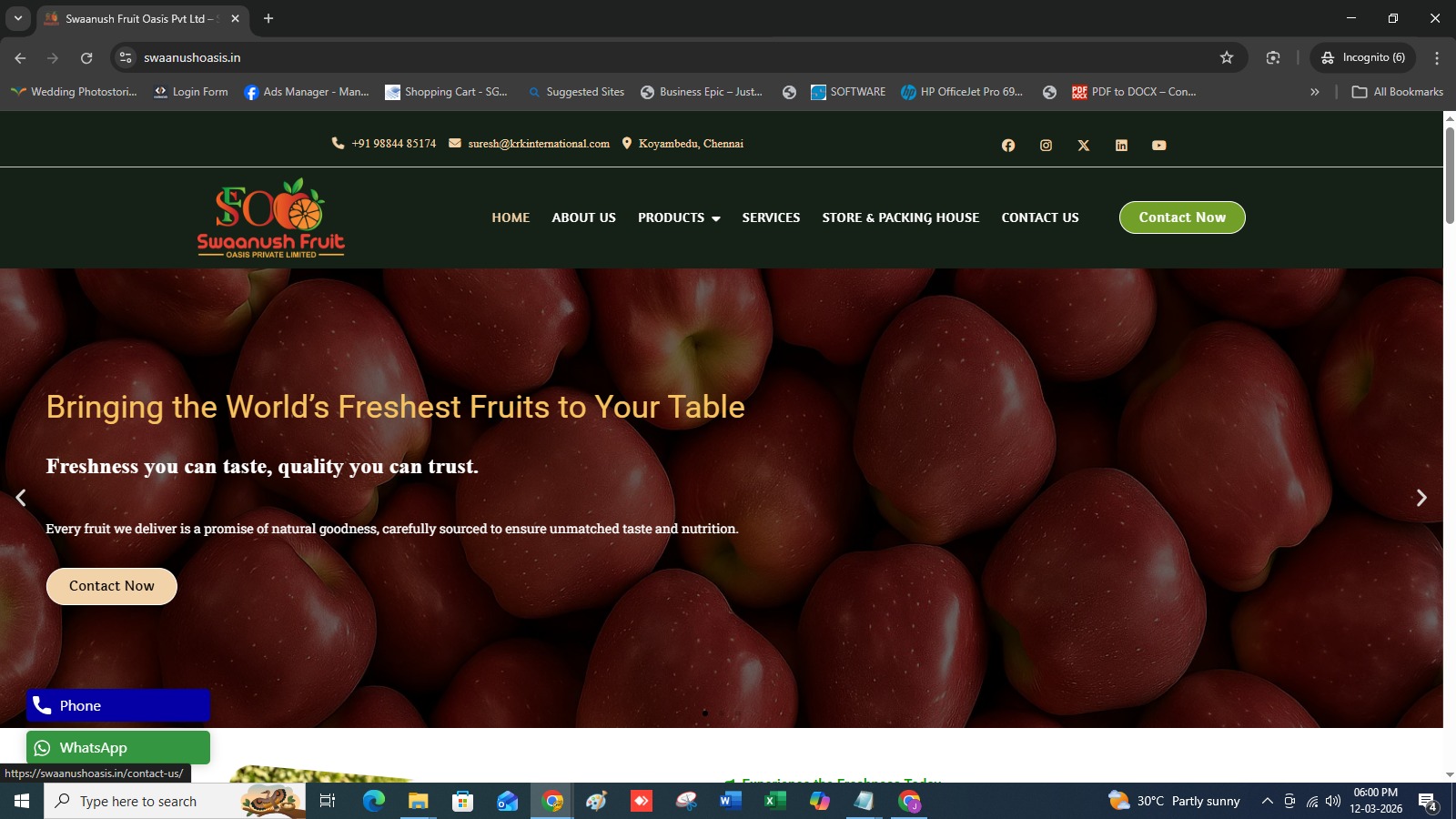Open the Store & Packing House page
This screenshot has height=819, width=1456.
click(x=901, y=217)
